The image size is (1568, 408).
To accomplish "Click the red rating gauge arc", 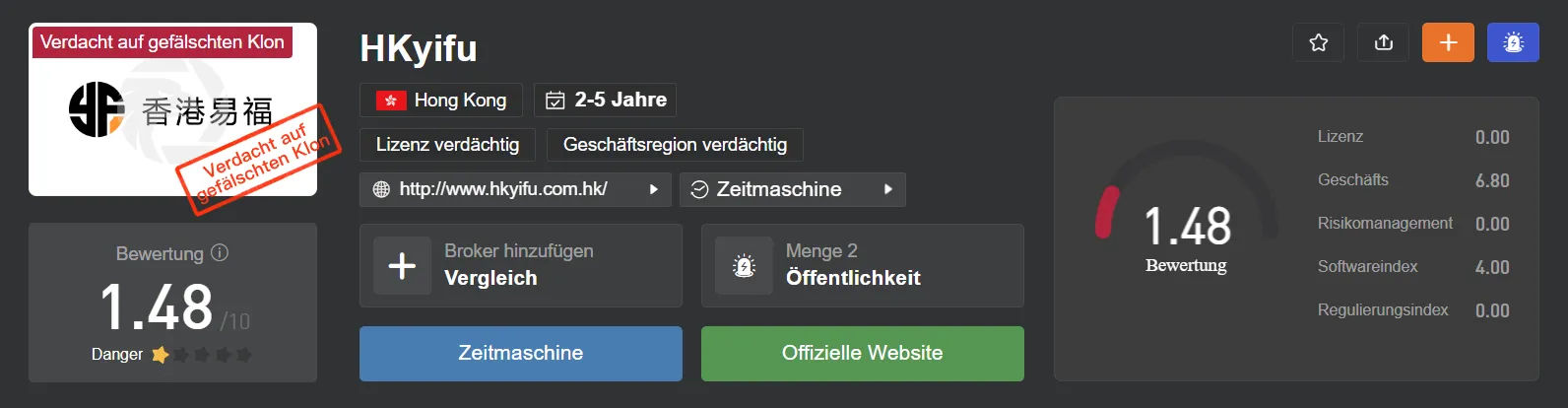I will click(1106, 213).
